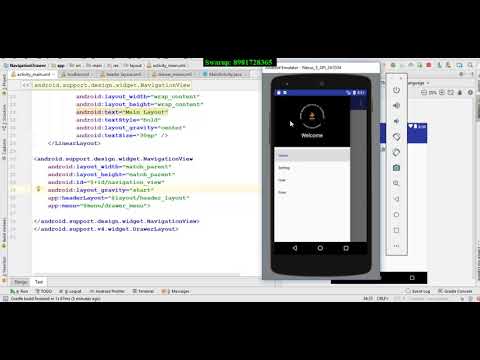This screenshot has width=480, height=360.
Task: Rotate emulator right using the toolbar icon
Action: (x=396, y=152)
